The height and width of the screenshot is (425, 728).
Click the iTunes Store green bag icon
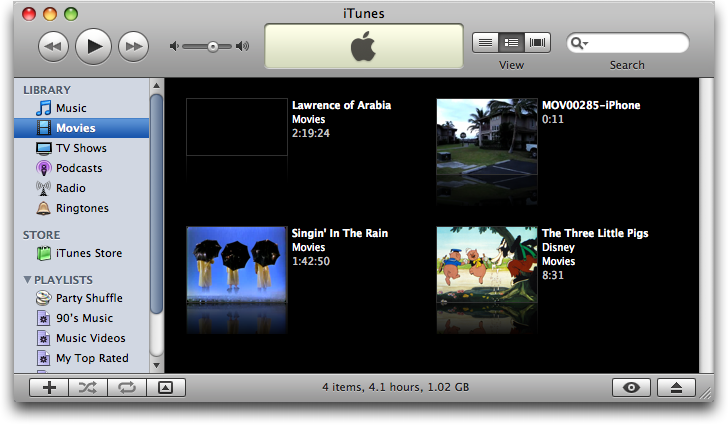pos(44,253)
